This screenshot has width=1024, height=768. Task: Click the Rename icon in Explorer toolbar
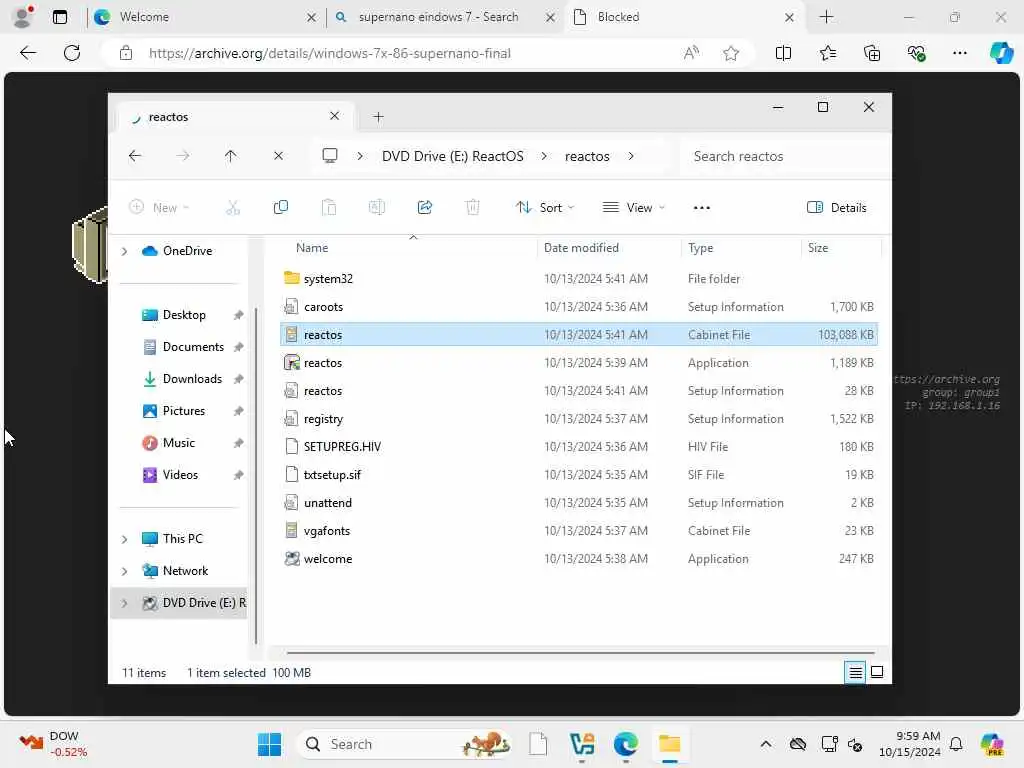(x=377, y=208)
